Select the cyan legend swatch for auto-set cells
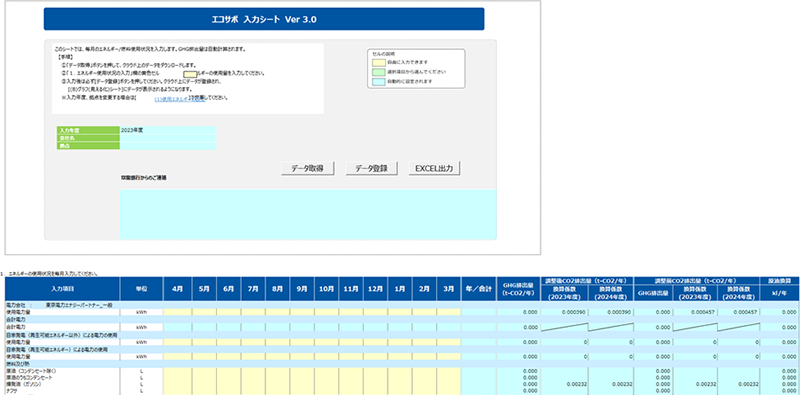 click(378, 82)
